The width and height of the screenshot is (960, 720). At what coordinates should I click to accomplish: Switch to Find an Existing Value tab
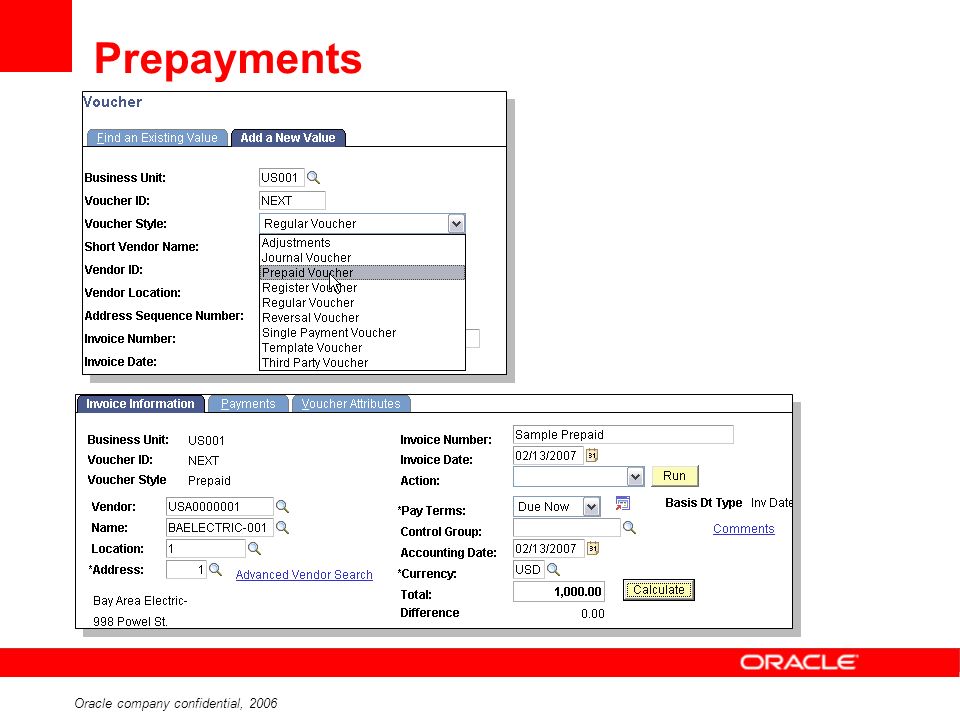157,138
